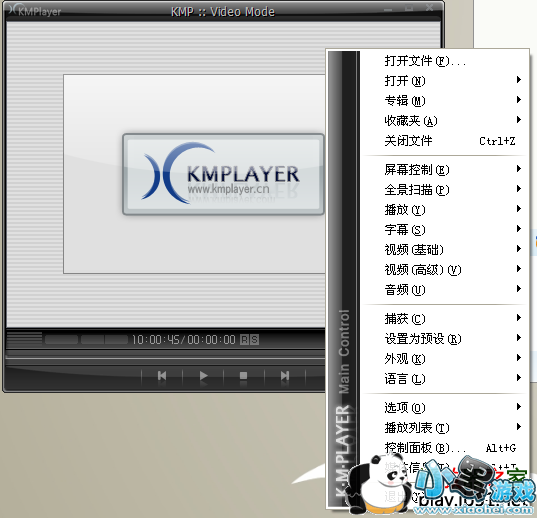Expand the 收藏夹(A) submenu
537x518 pixels.
pos(444,121)
